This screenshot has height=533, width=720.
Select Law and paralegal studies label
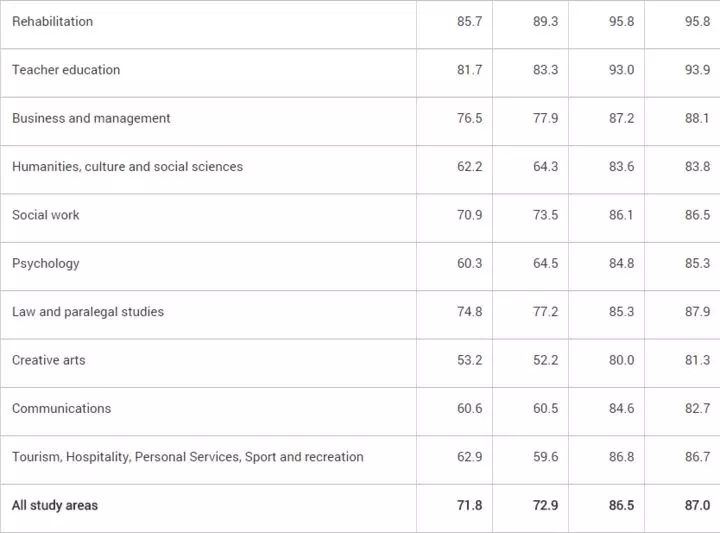coord(88,312)
